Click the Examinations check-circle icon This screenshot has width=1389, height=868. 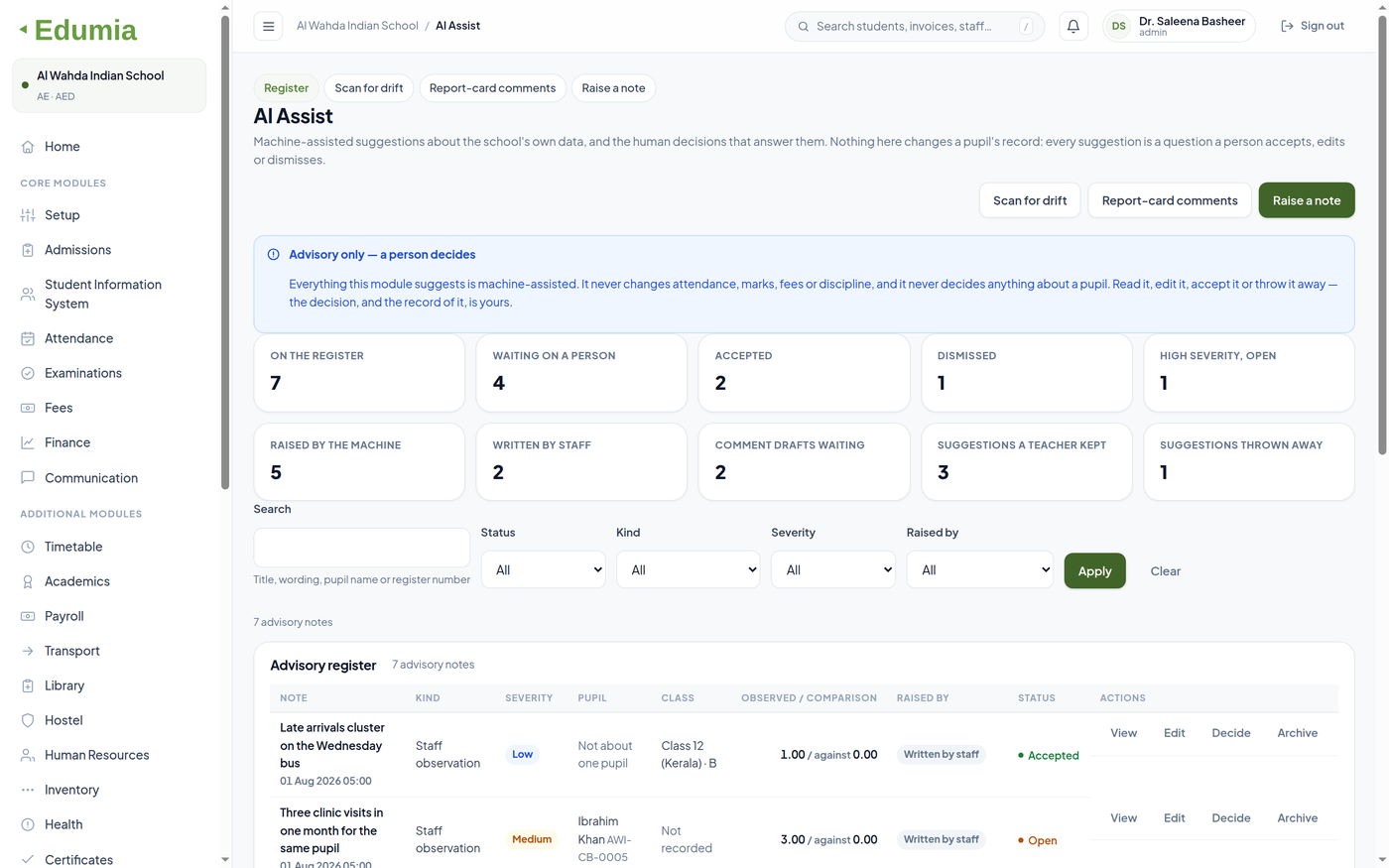28,373
